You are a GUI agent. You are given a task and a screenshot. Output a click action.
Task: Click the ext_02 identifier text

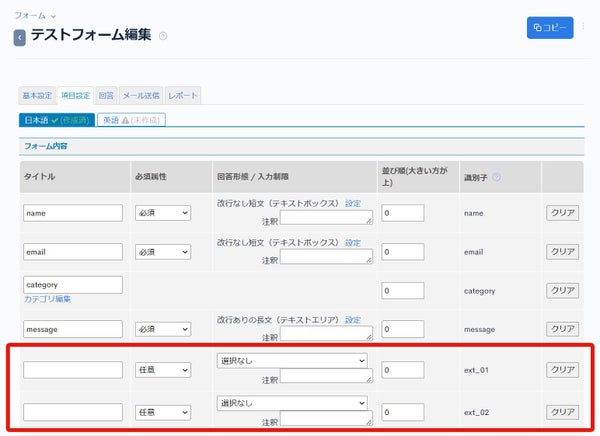click(x=476, y=413)
